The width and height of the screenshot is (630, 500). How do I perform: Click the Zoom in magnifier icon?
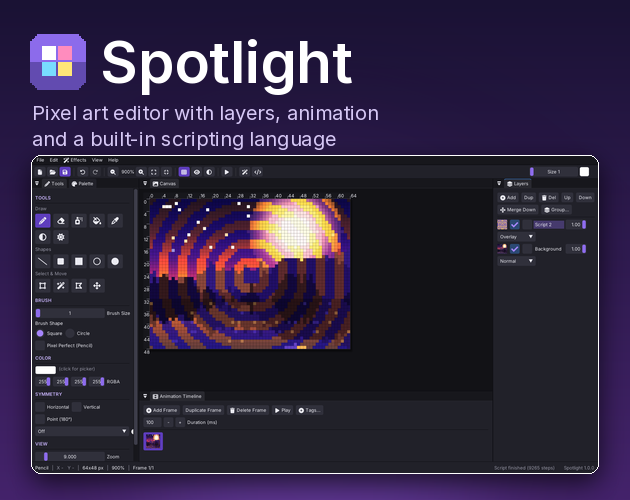141,172
